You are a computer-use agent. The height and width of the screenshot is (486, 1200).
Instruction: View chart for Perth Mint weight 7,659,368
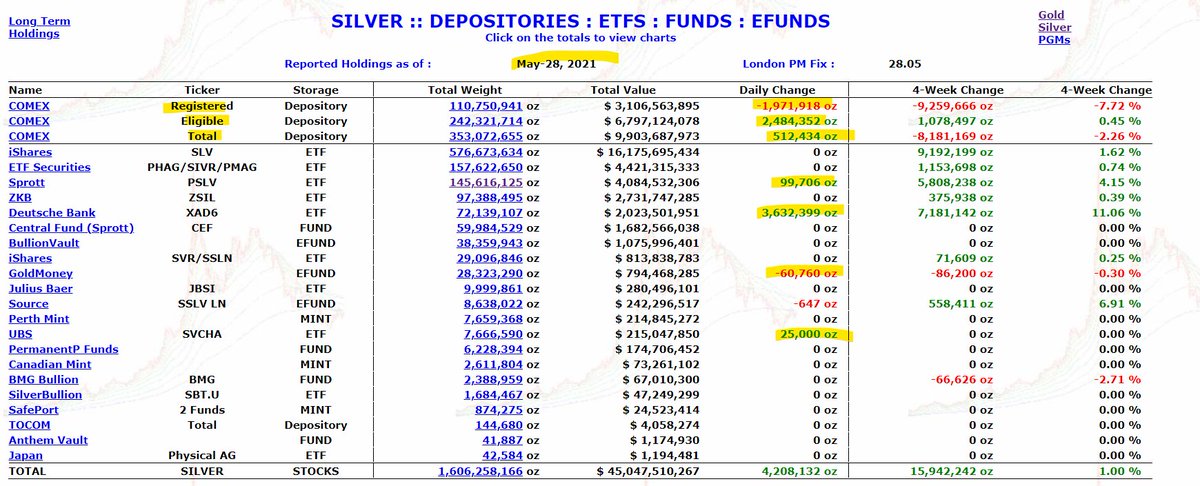pos(493,319)
